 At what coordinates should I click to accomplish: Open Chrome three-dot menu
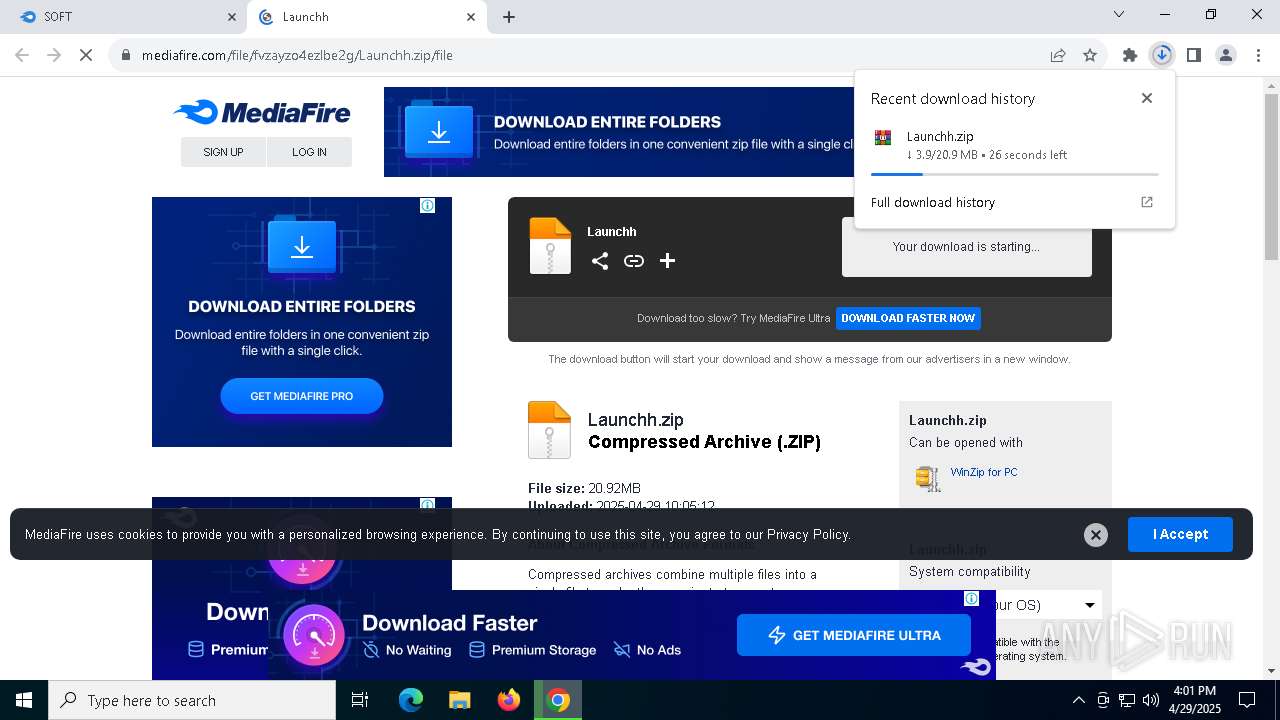click(1257, 55)
